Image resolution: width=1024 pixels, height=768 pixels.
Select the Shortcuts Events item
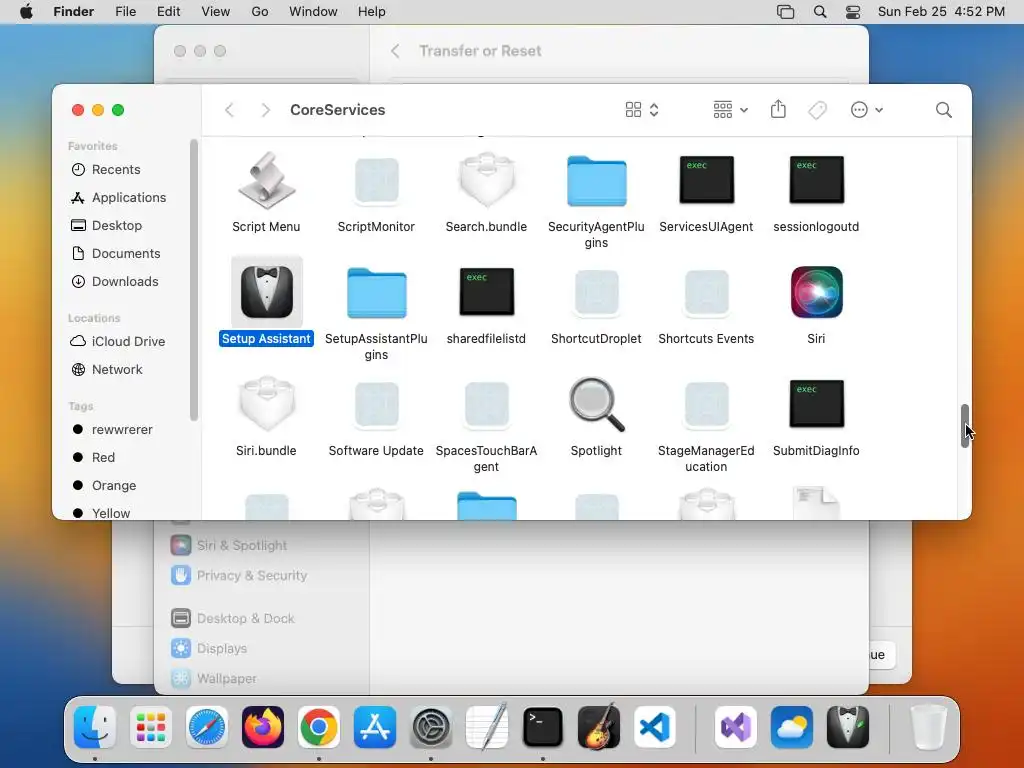(x=707, y=292)
